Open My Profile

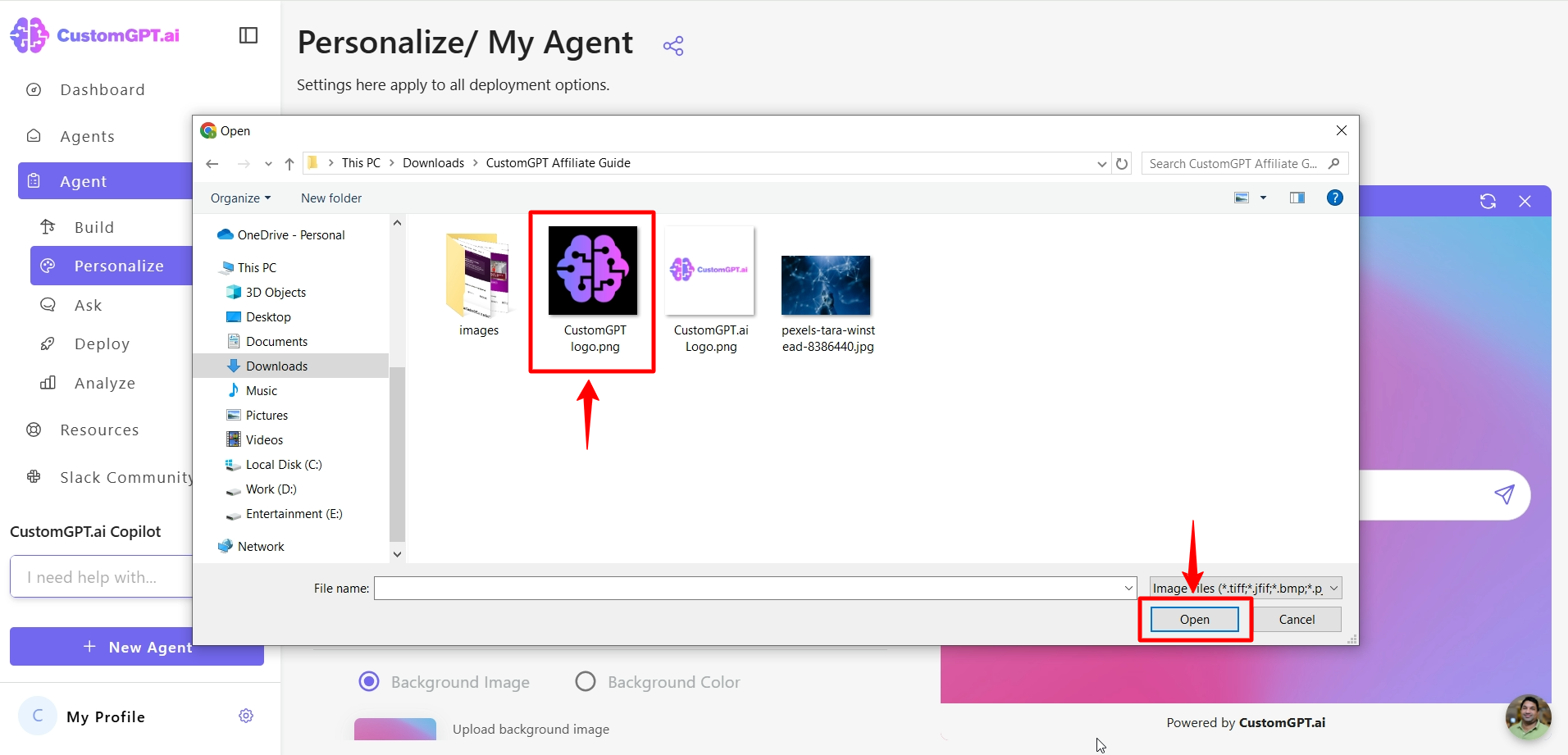(x=106, y=717)
